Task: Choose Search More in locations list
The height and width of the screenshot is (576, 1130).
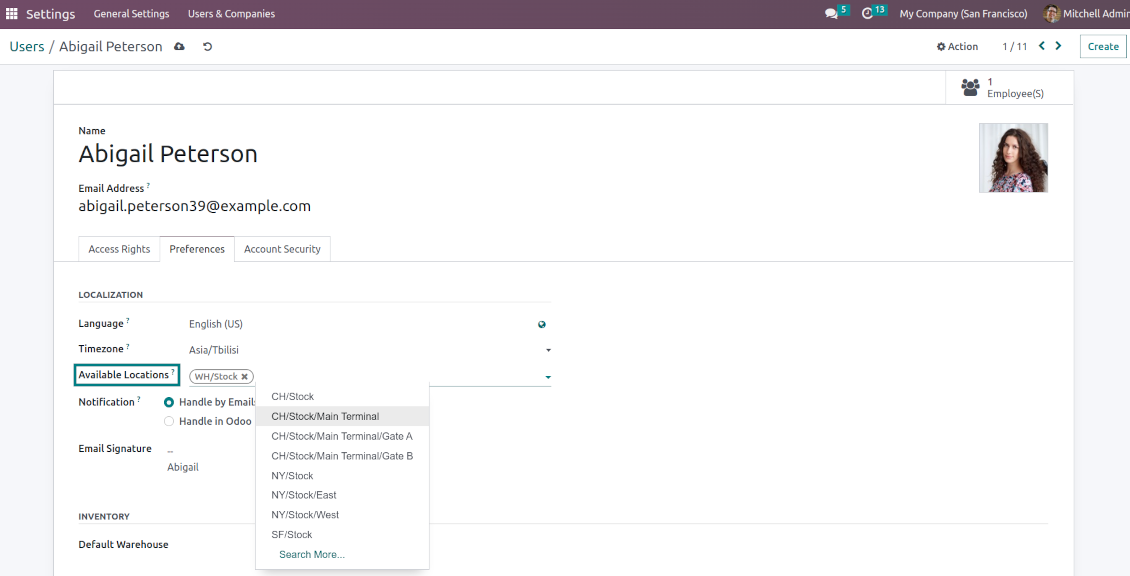Action: (312, 554)
